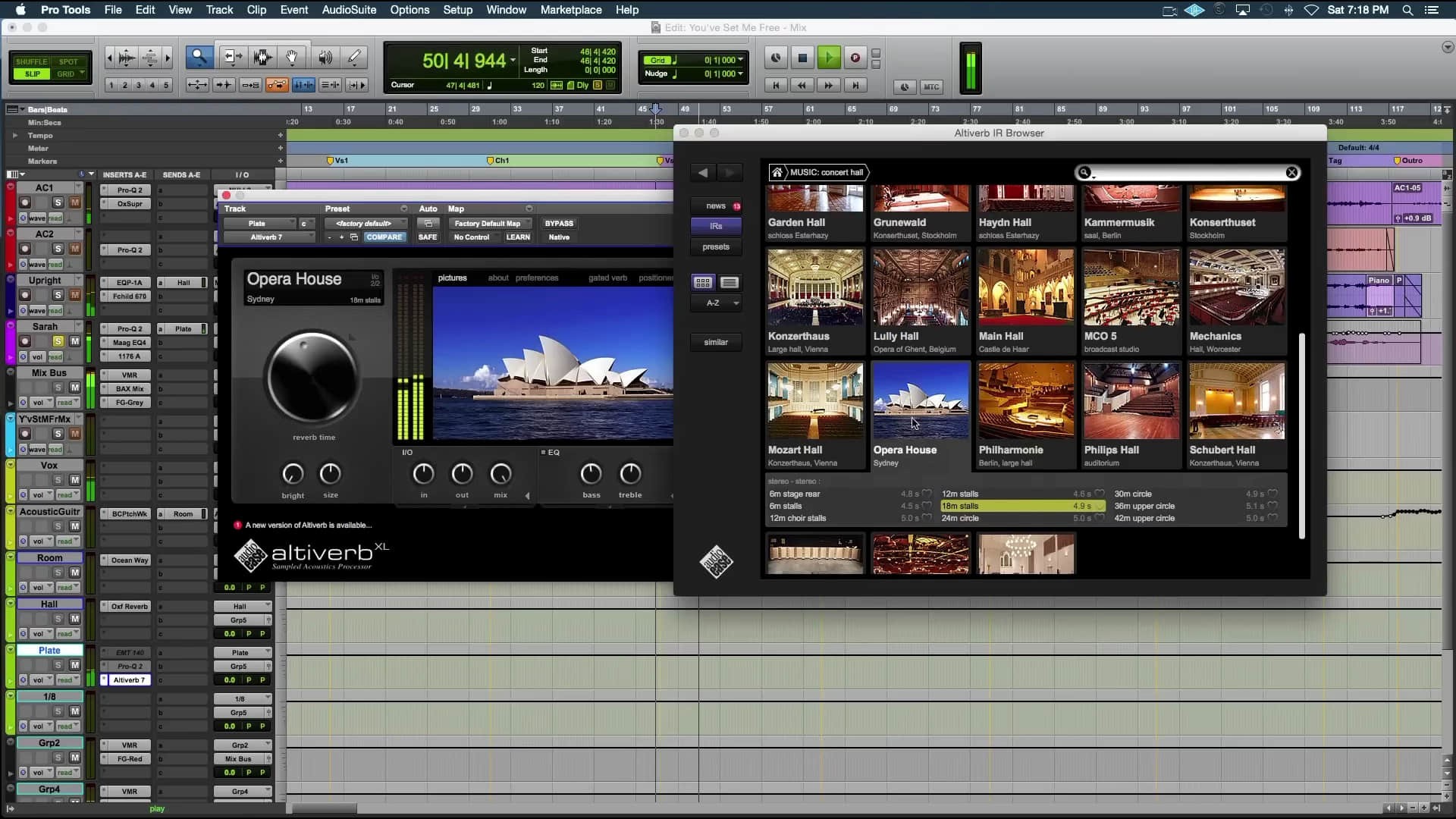Switch IR Browser to grid view
The image size is (1456, 819).
703,282
